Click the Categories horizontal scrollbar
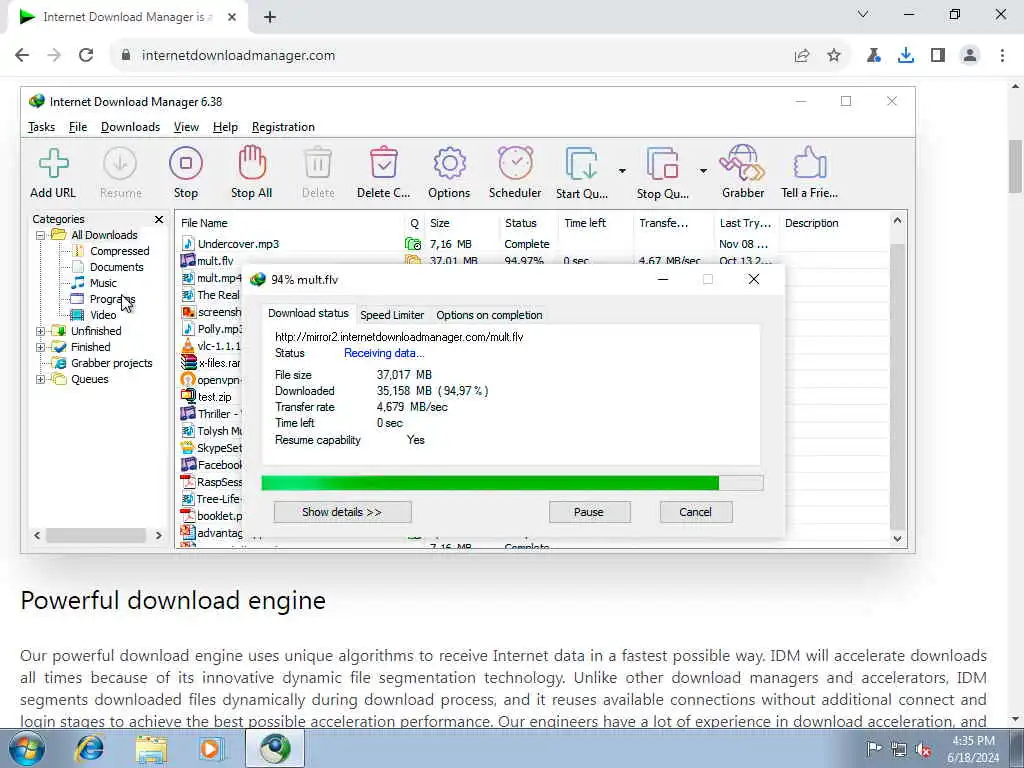The height and width of the screenshot is (768, 1024). click(98, 536)
